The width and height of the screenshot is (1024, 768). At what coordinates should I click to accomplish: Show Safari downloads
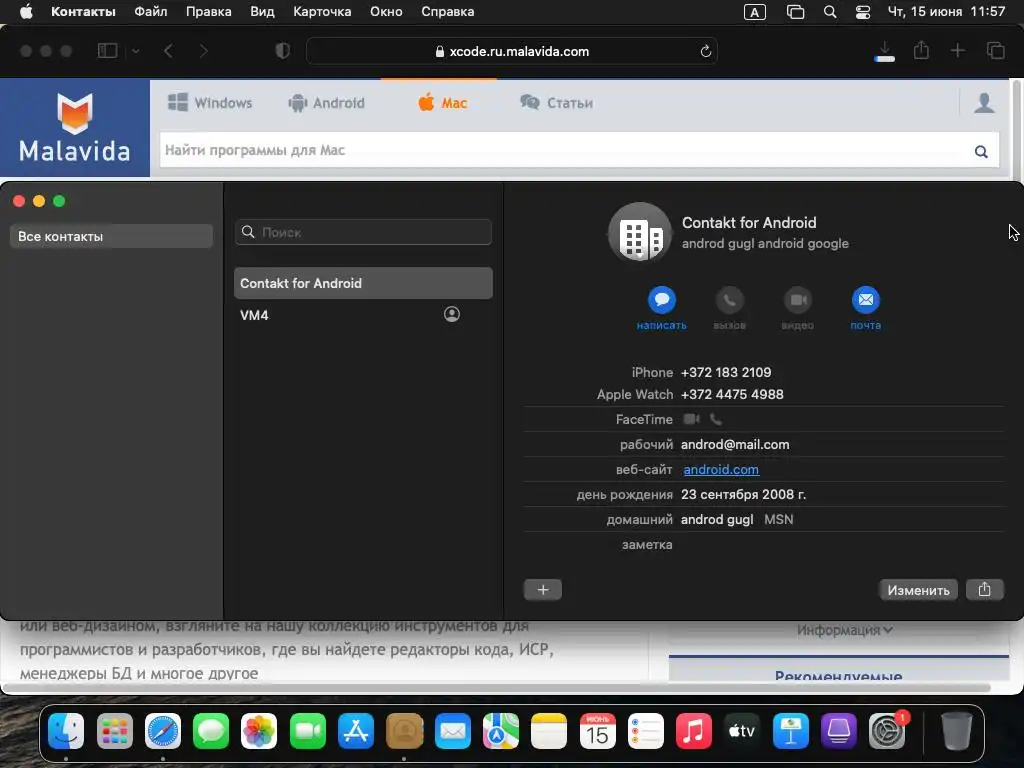(x=885, y=51)
